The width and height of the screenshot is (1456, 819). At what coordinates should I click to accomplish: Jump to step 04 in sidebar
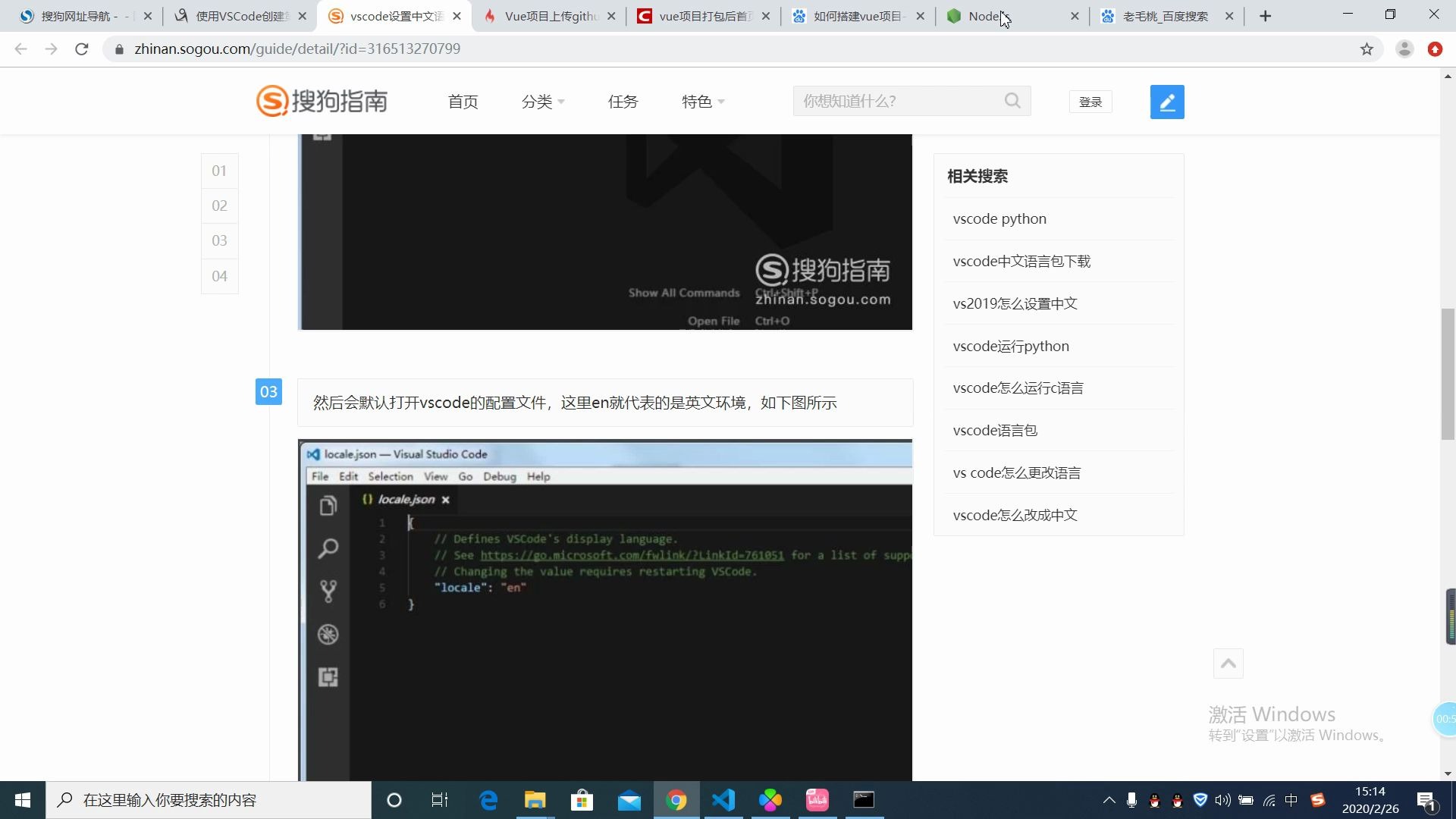219,276
